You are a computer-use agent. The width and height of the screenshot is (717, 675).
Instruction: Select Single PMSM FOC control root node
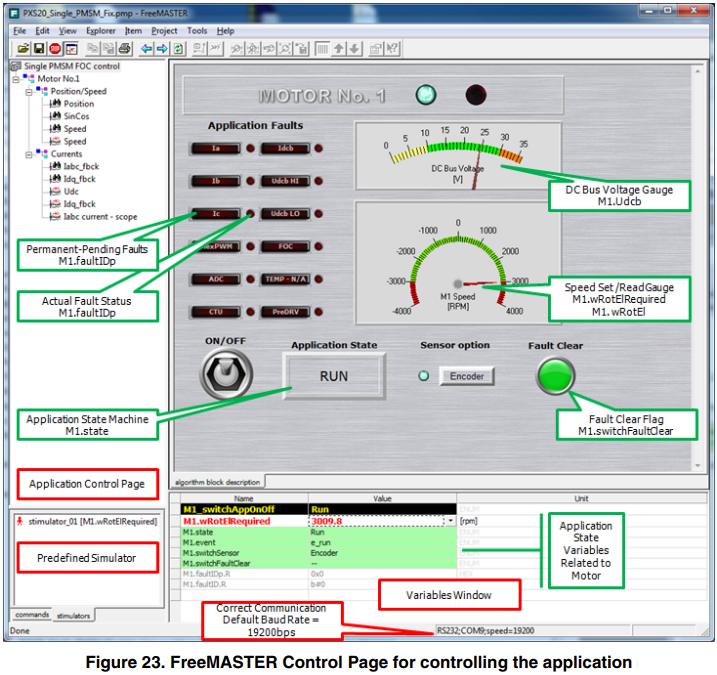point(72,66)
